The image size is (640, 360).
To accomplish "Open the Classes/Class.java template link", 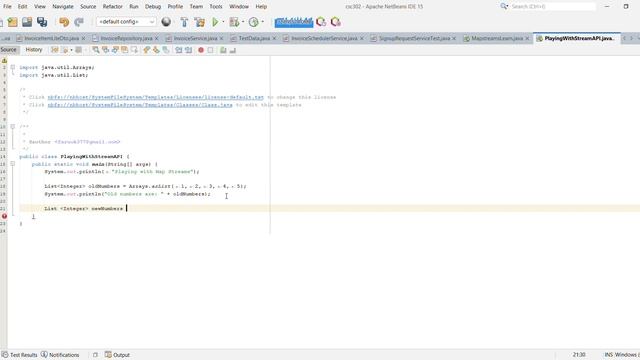I will [x=140, y=105].
